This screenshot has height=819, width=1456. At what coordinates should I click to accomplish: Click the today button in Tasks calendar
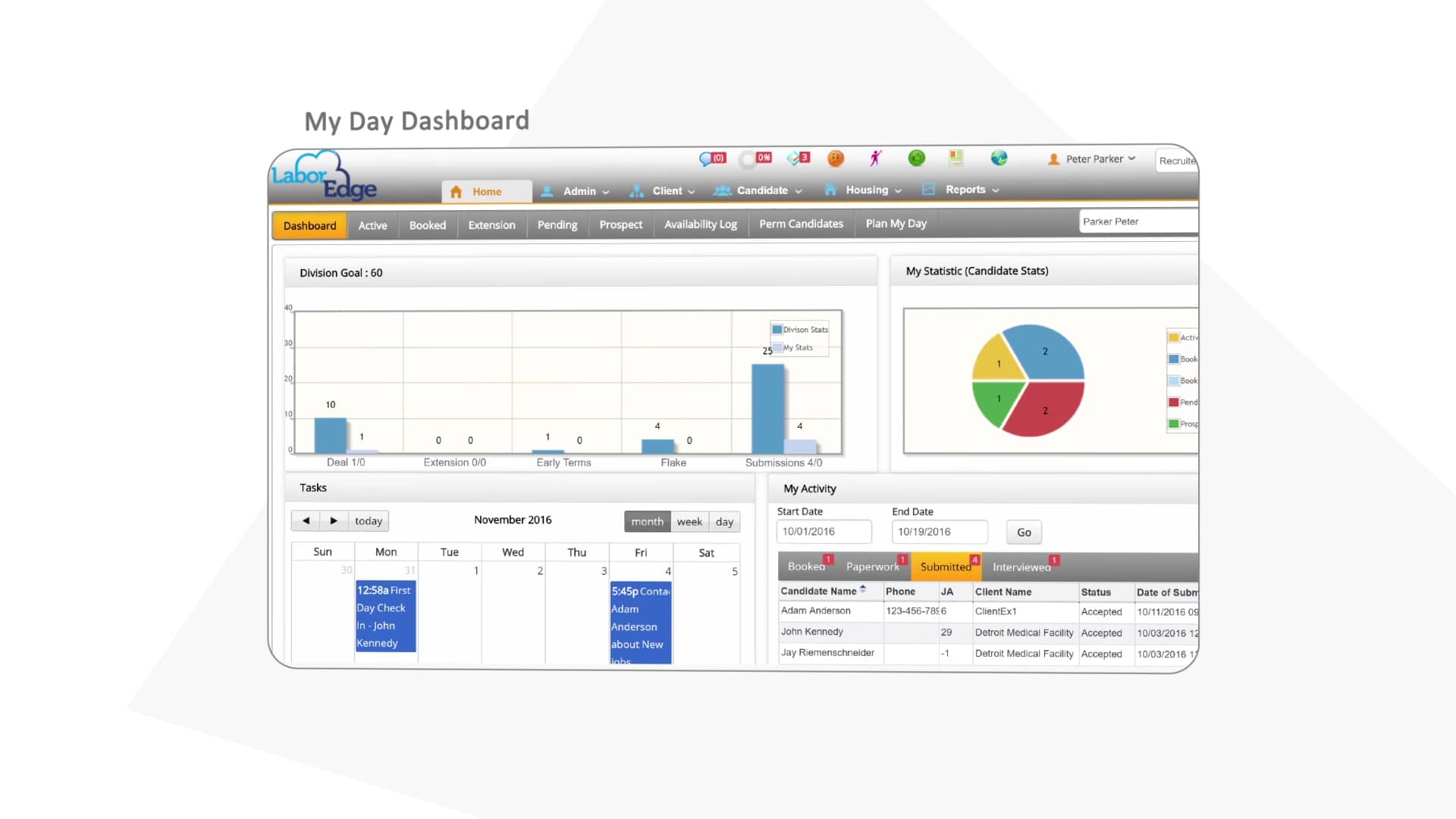coord(369,521)
